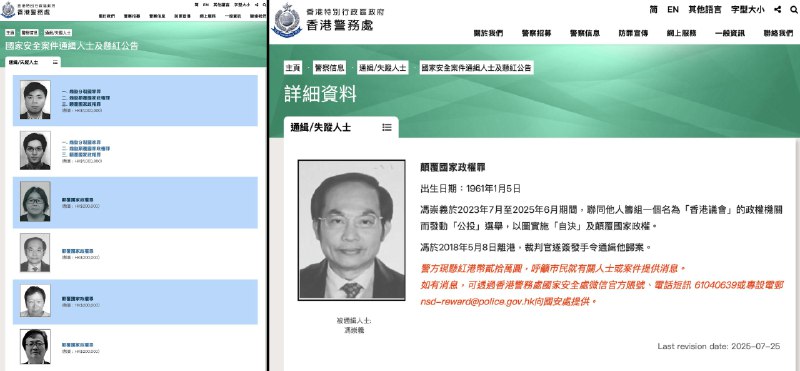Image resolution: width=800 pixels, height=371 pixels.
Task: Click 國家安全案件通緝人士及懸紅公告 breadcrumb, right page
Action: [x=477, y=68]
